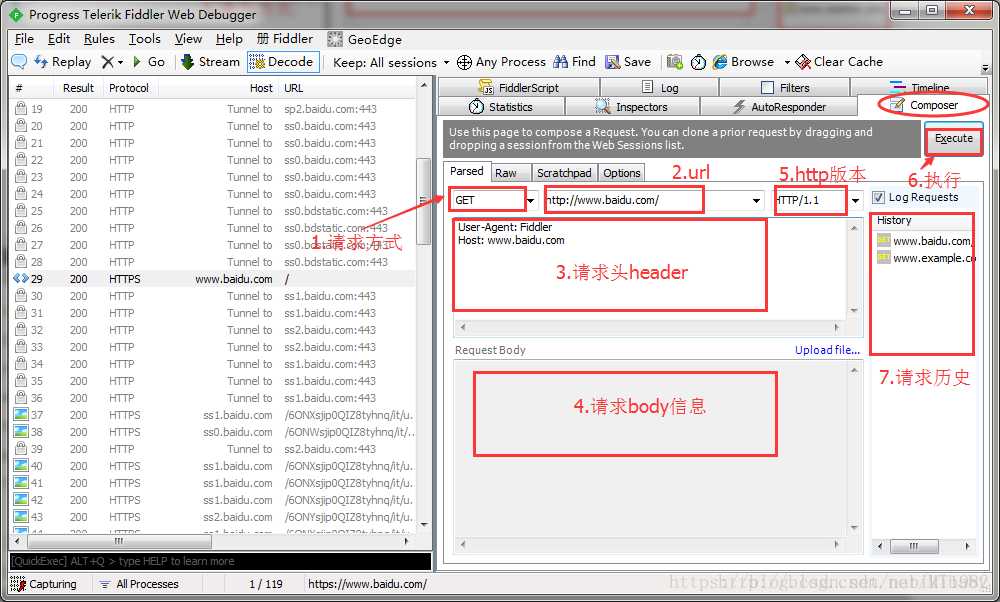
Task: Click the lock icon of session 24
Action: coord(20,193)
